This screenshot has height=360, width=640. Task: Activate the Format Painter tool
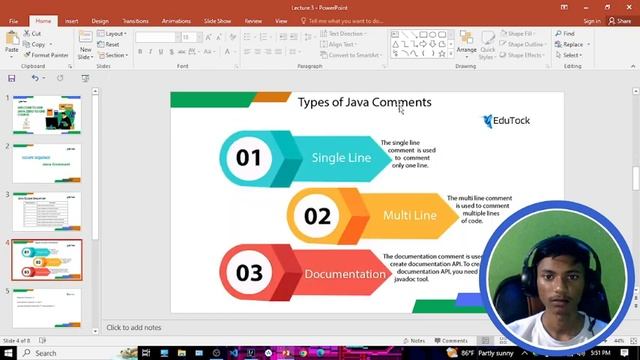point(46,55)
